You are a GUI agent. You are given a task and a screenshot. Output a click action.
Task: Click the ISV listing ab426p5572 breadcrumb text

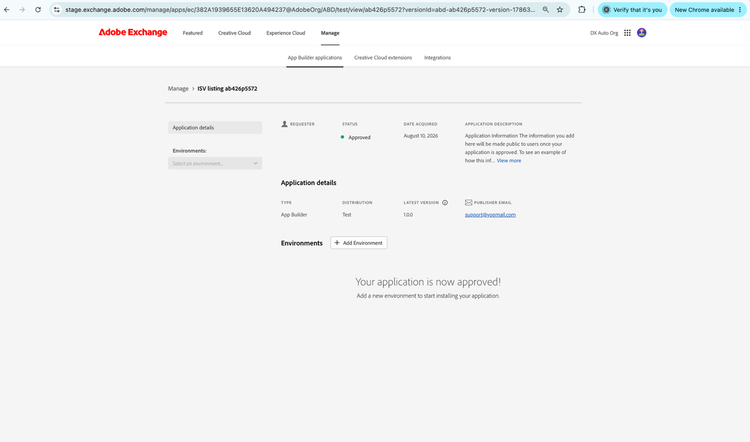227,88
